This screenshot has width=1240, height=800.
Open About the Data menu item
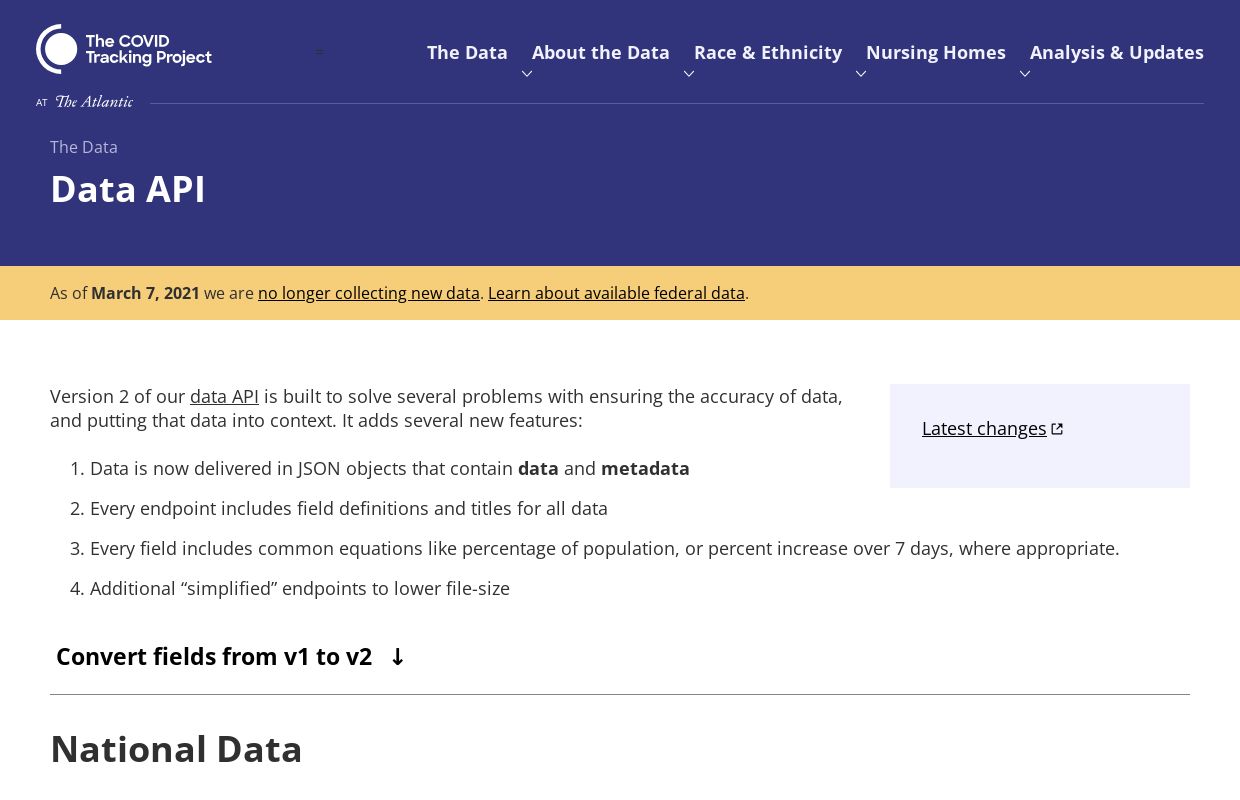(601, 52)
